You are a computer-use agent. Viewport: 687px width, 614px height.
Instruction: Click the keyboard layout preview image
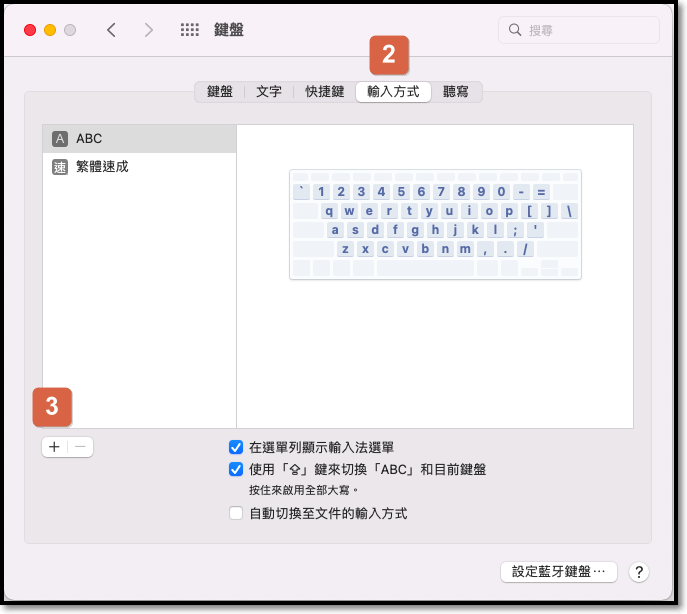coord(435,224)
